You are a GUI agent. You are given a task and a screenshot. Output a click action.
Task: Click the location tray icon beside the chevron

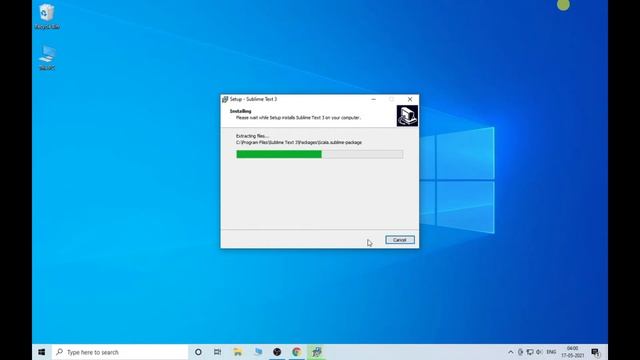[520, 352]
